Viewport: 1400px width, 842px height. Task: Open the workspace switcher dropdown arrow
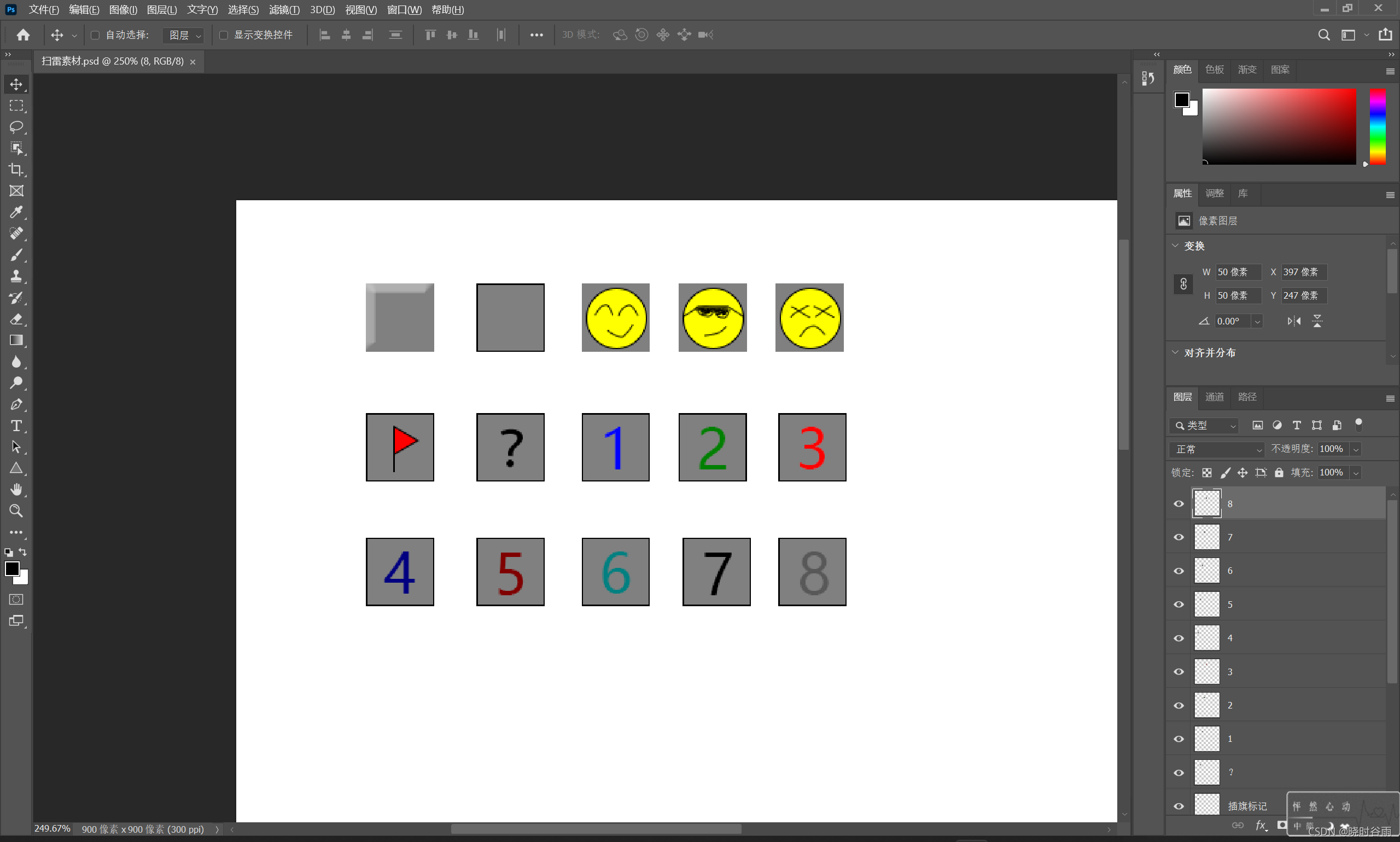tap(1367, 35)
